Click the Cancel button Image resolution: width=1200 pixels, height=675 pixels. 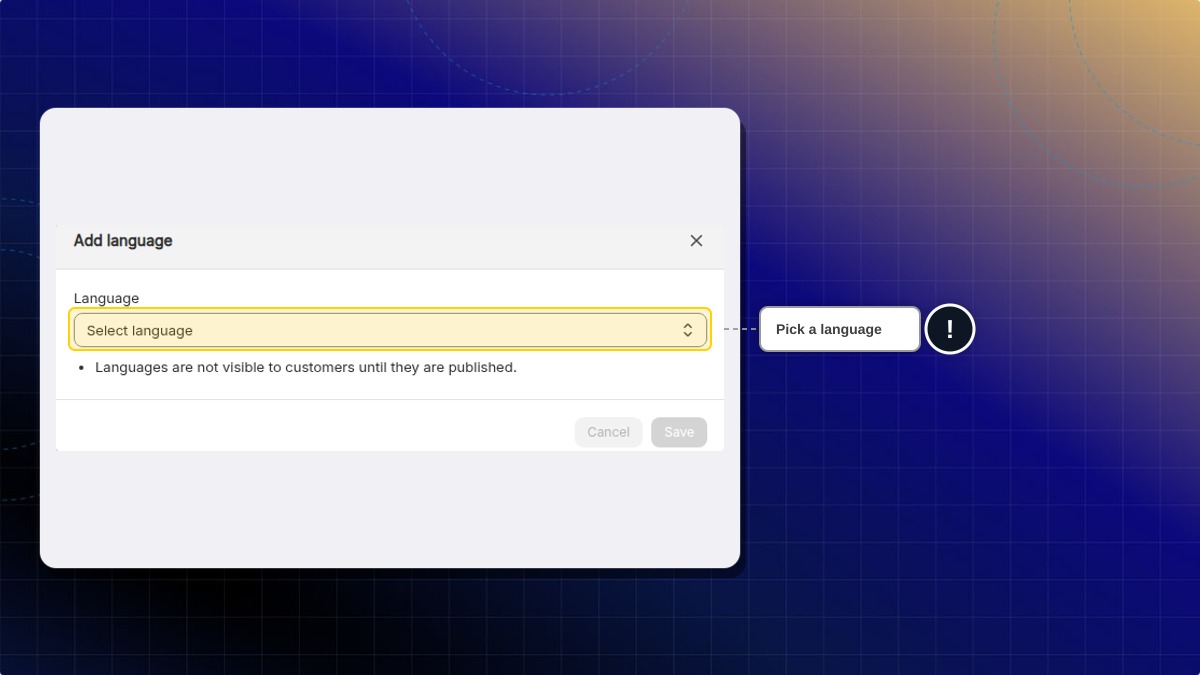coord(608,432)
